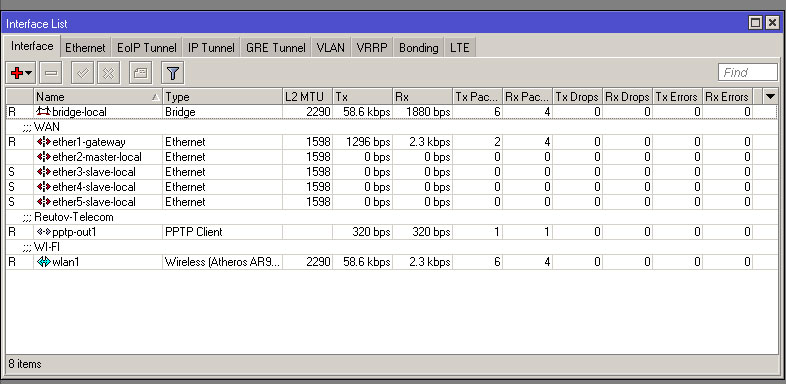Screen dimensions: 786x384
Task: Sort by the Rx column header
Action: pyautogui.click(x=423, y=96)
